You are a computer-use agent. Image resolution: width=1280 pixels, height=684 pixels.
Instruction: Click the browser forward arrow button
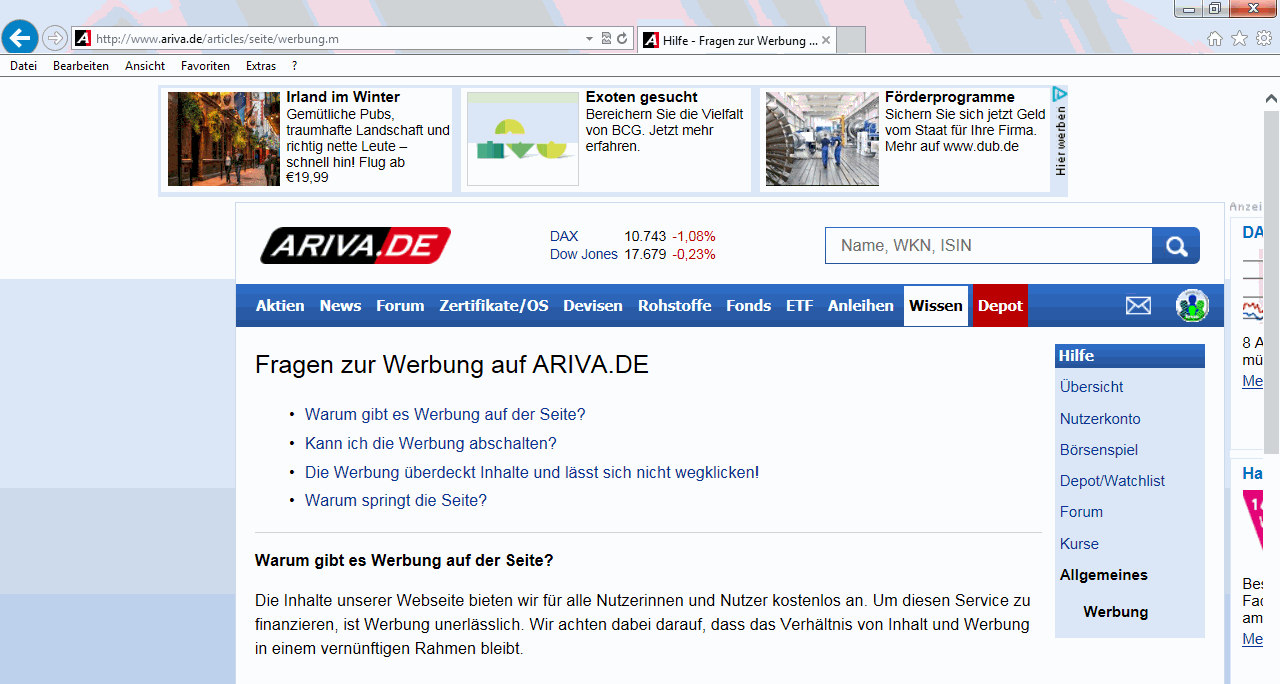pyautogui.click(x=55, y=39)
